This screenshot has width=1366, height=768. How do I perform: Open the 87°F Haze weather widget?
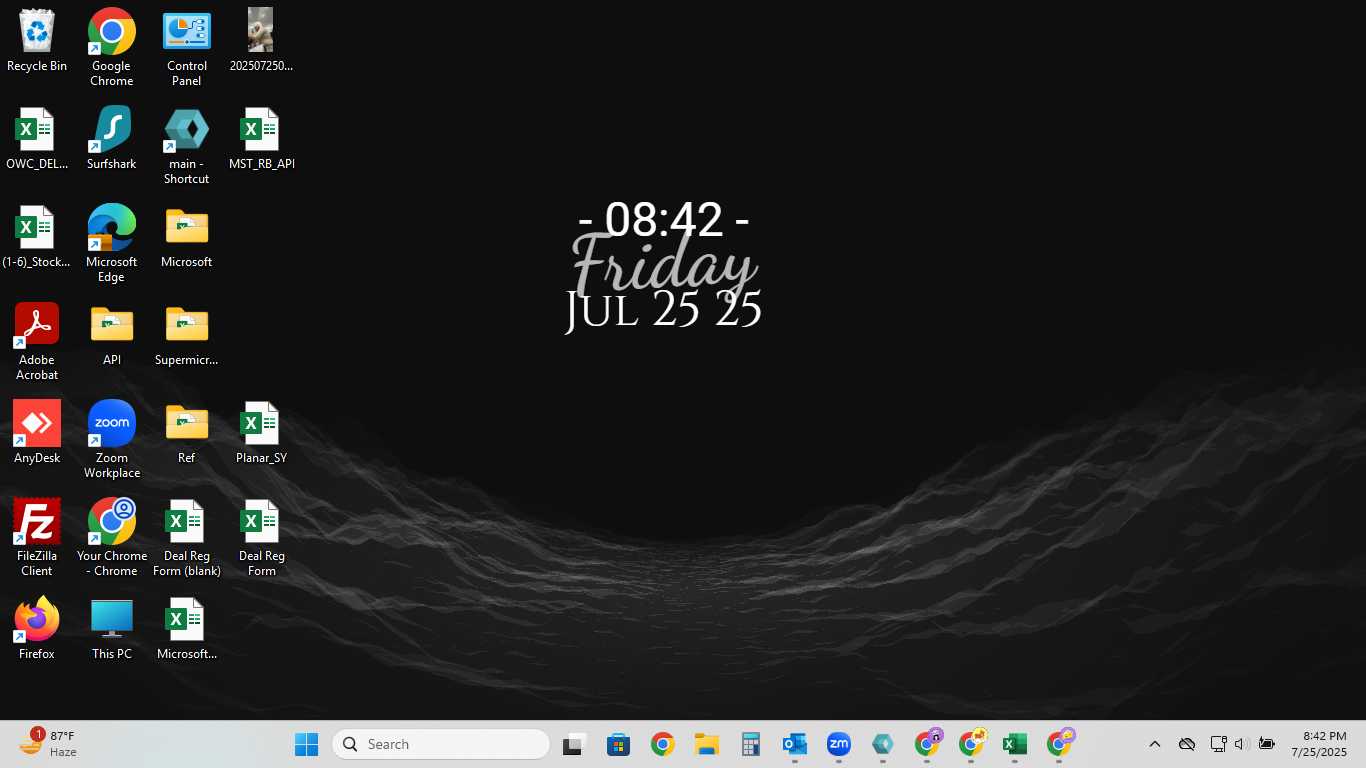[48, 744]
